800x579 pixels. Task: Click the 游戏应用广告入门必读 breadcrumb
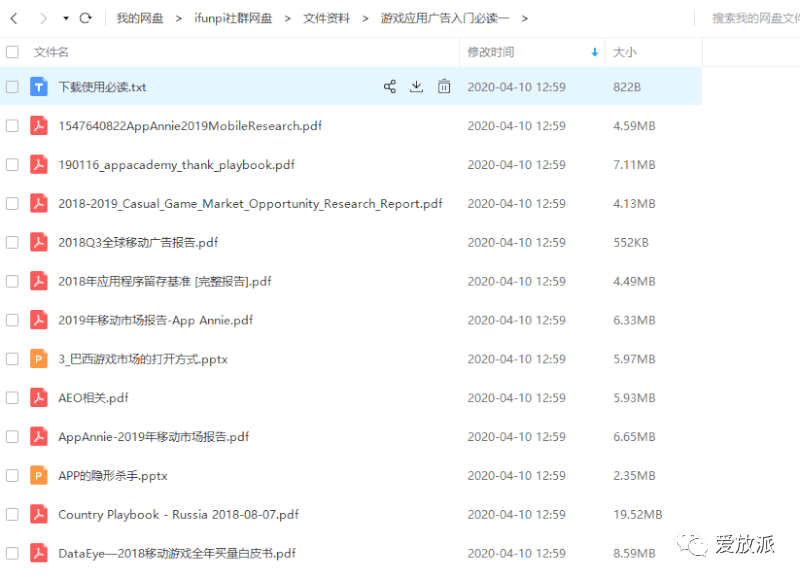point(445,18)
